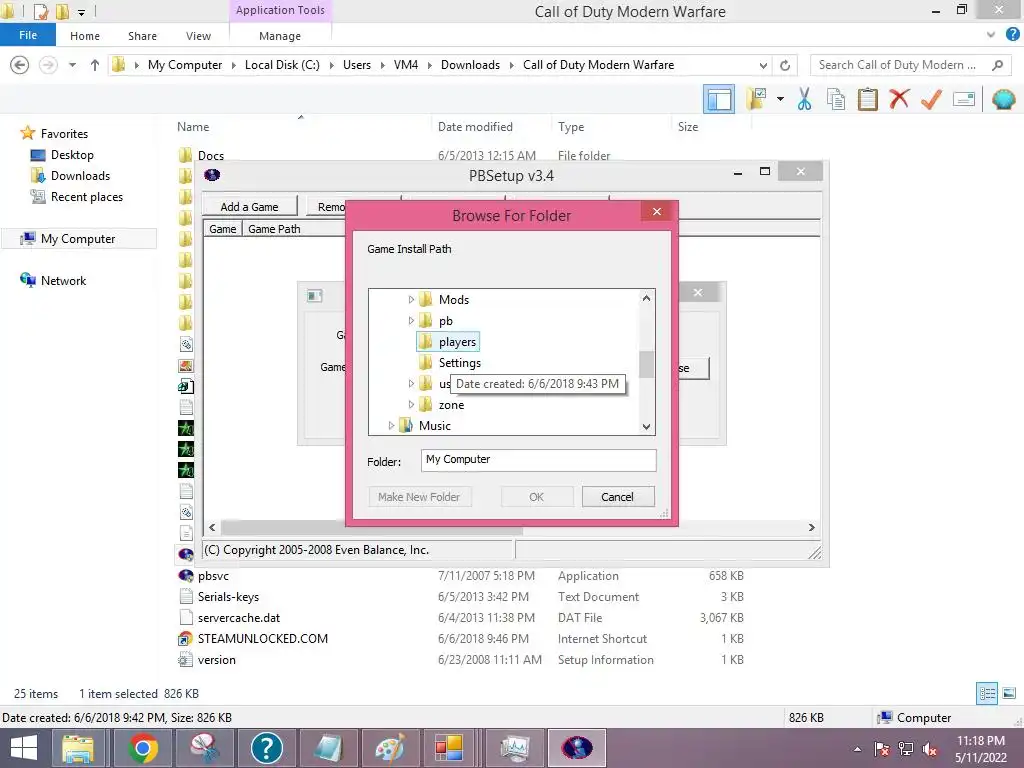Image resolution: width=1024 pixels, height=768 pixels.
Task: Click the Folder text field
Action: click(x=538, y=460)
